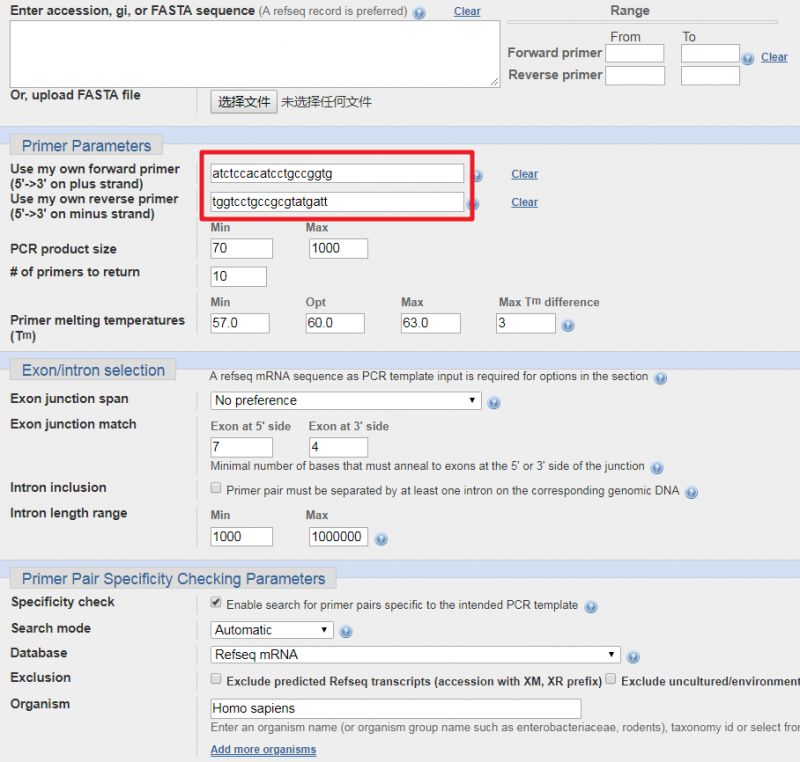Click help icon next to FASTA sequence label
The height and width of the screenshot is (762, 800).
[x=419, y=13]
